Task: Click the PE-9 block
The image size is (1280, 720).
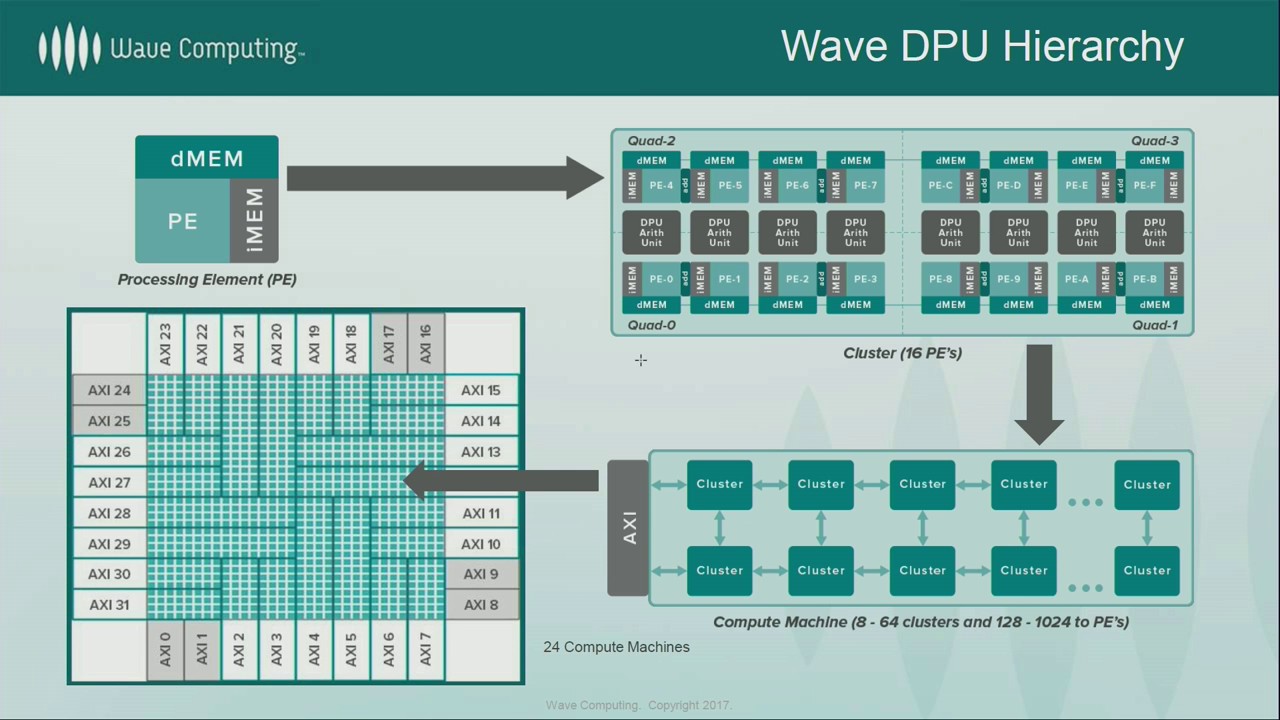Action: [x=1009, y=279]
